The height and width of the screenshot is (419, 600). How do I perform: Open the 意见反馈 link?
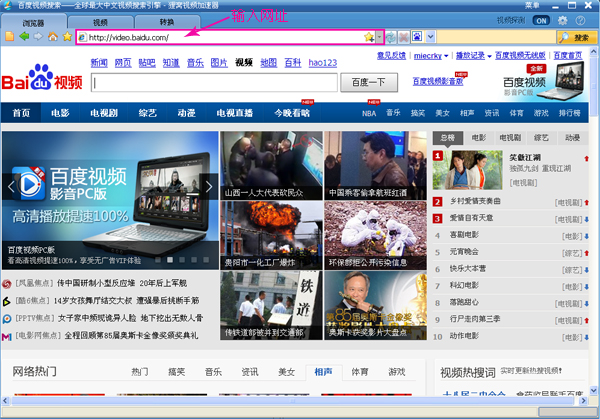pyautogui.click(x=391, y=56)
